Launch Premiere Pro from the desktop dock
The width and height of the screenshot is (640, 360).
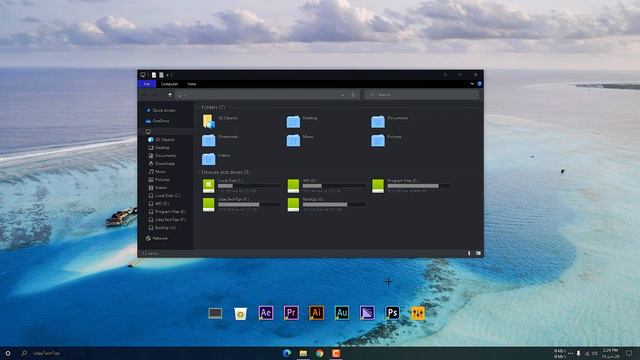click(291, 313)
